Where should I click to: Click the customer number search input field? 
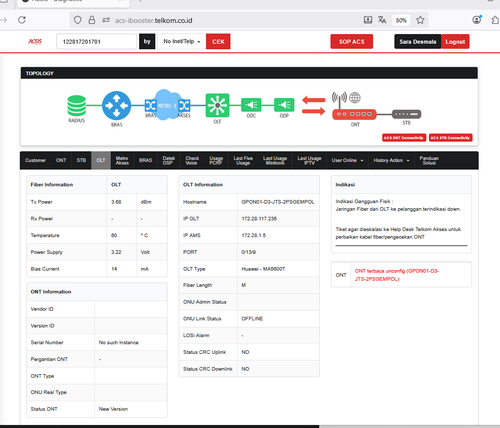point(97,42)
